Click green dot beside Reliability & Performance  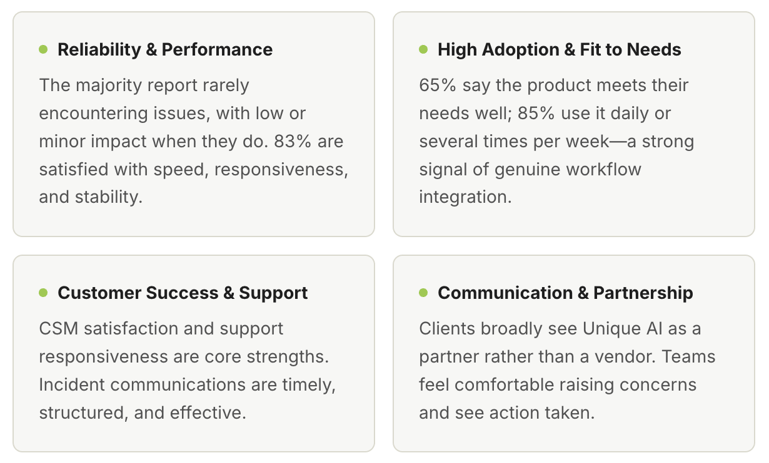point(43,49)
